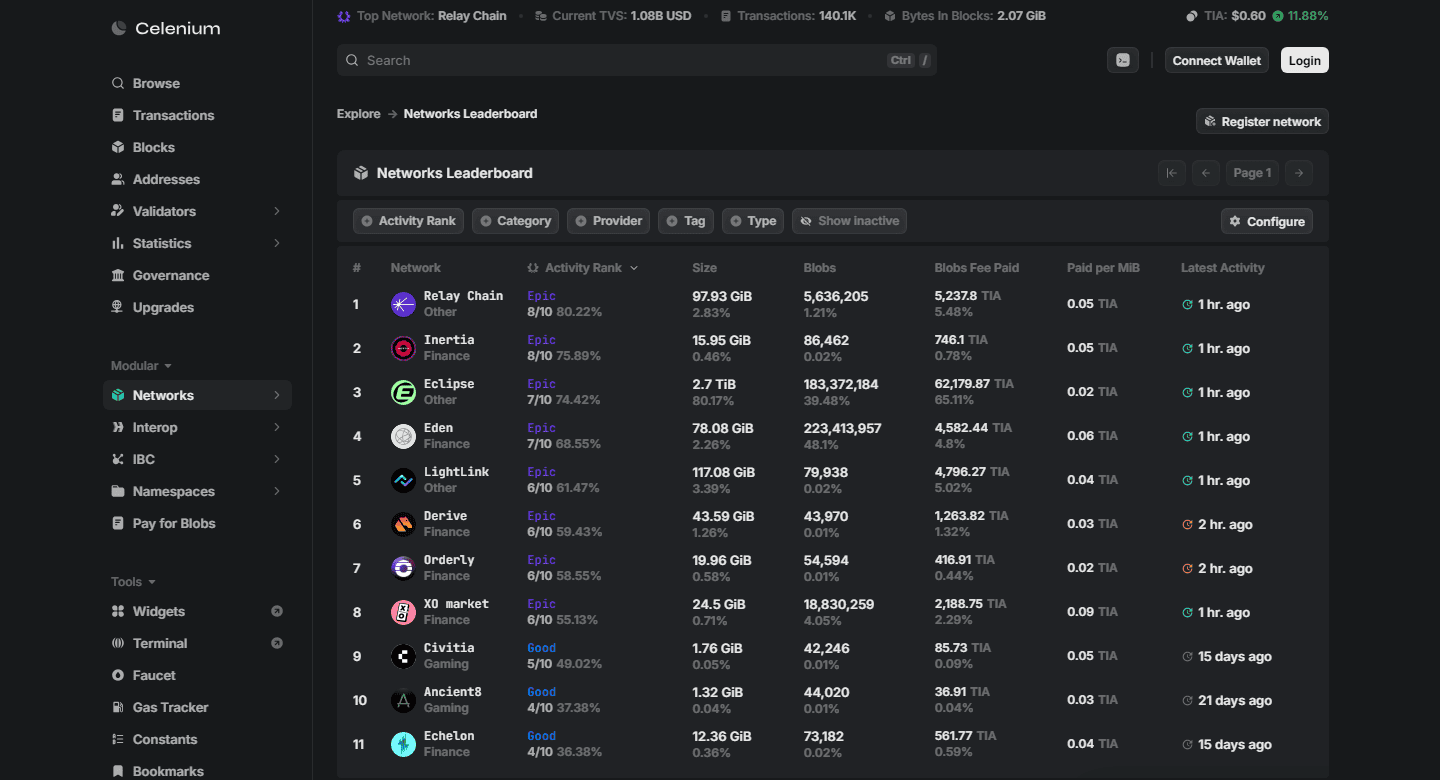Image resolution: width=1440 pixels, height=780 pixels.
Task: Sort by Activity Rank column header
Action: click(x=583, y=268)
